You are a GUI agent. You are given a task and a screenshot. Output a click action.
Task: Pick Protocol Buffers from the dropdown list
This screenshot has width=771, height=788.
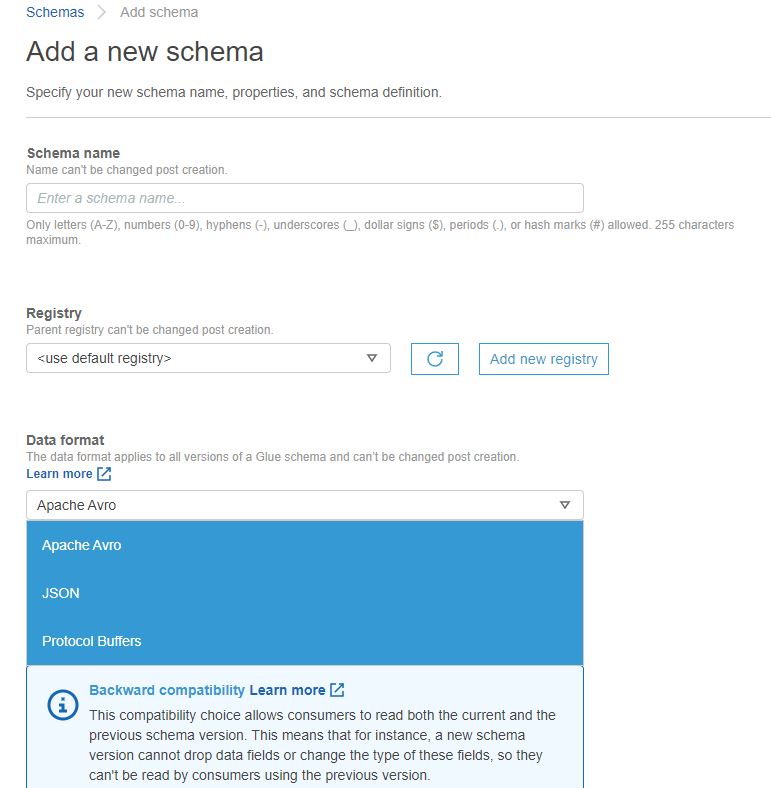305,641
